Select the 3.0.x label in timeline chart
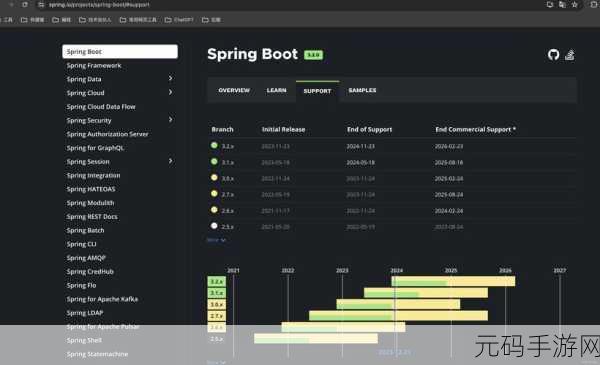This screenshot has width=600, height=365. [217, 305]
